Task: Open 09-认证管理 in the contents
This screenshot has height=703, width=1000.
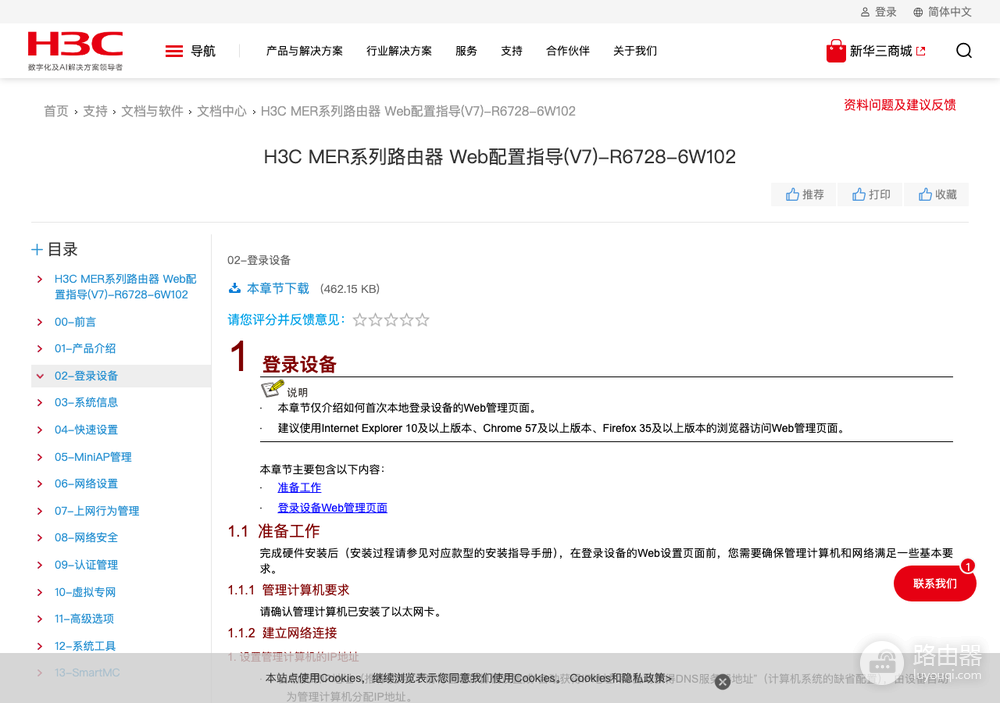Action: pyautogui.click(x=86, y=565)
